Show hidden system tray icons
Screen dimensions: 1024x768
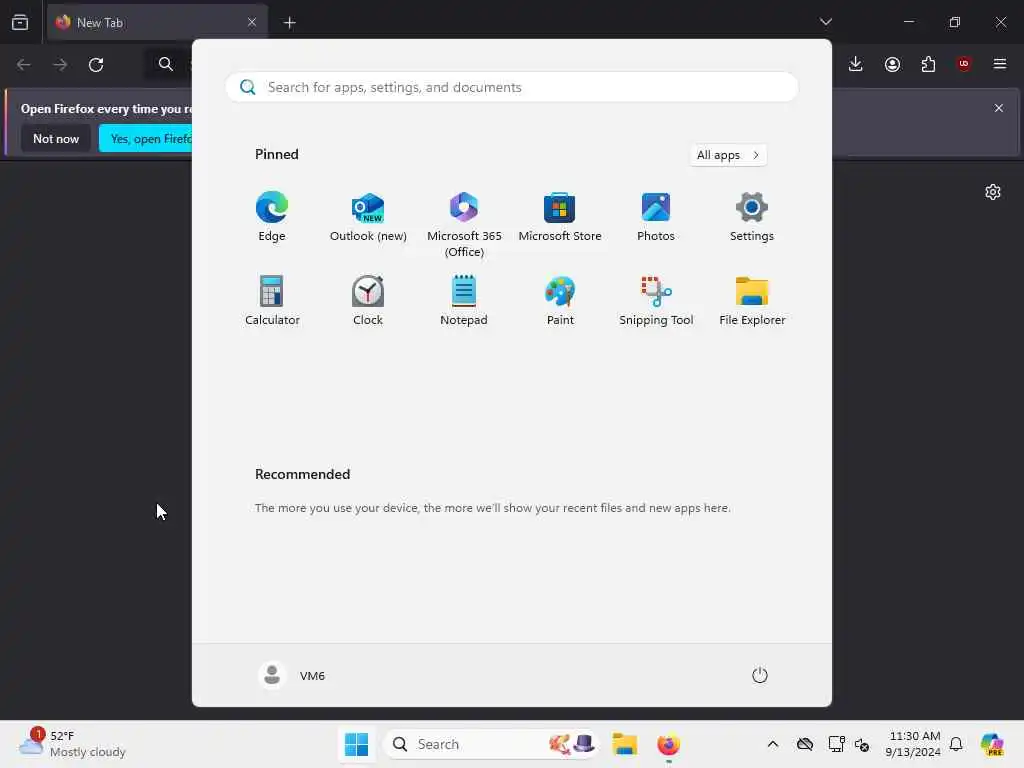773,744
